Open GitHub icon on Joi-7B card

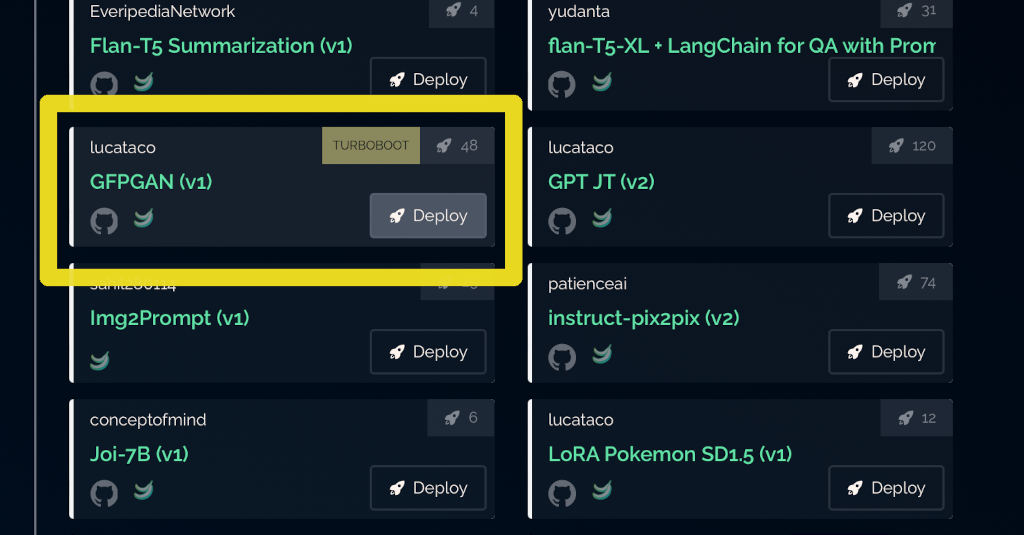[104, 493]
